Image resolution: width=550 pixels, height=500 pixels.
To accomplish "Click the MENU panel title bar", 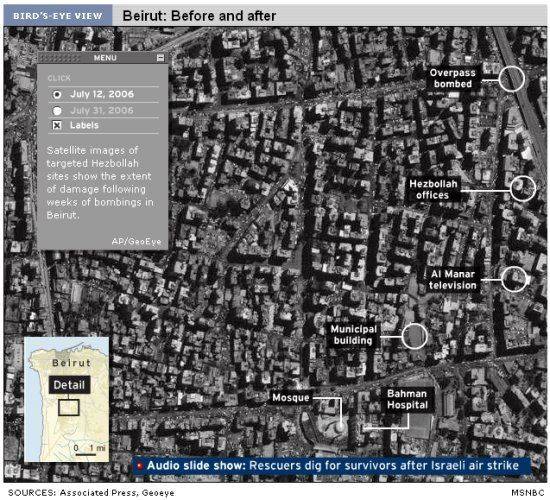I will pyautogui.click(x=102, y=58).
